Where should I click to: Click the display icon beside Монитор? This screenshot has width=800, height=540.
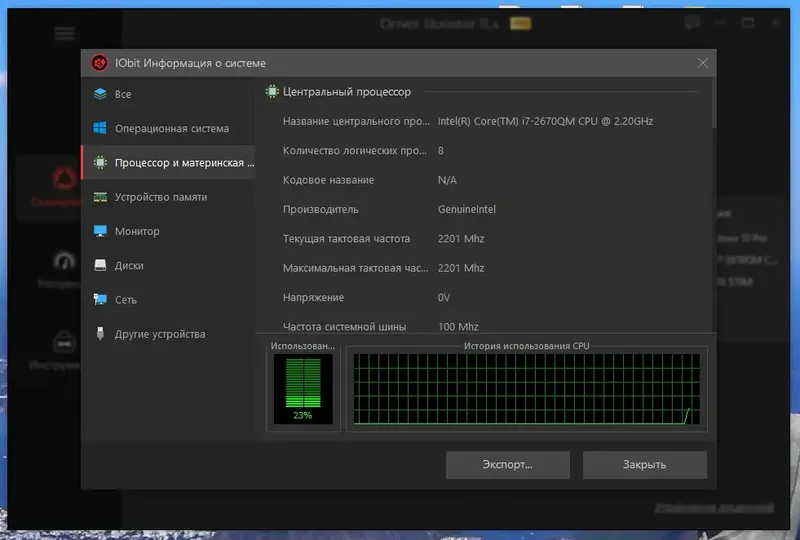(x=100, y=231)
